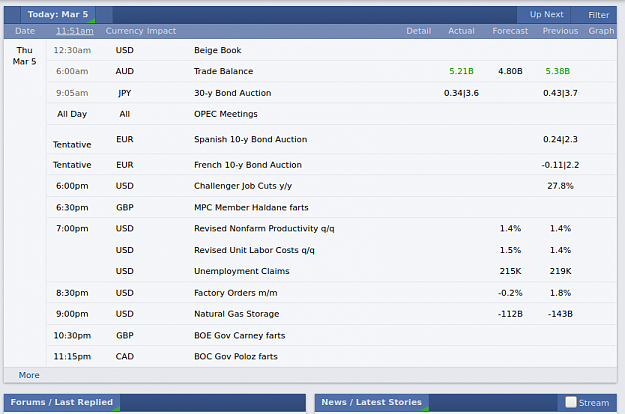Click the Previous column header
625x414 pixels.
(560, 31)
